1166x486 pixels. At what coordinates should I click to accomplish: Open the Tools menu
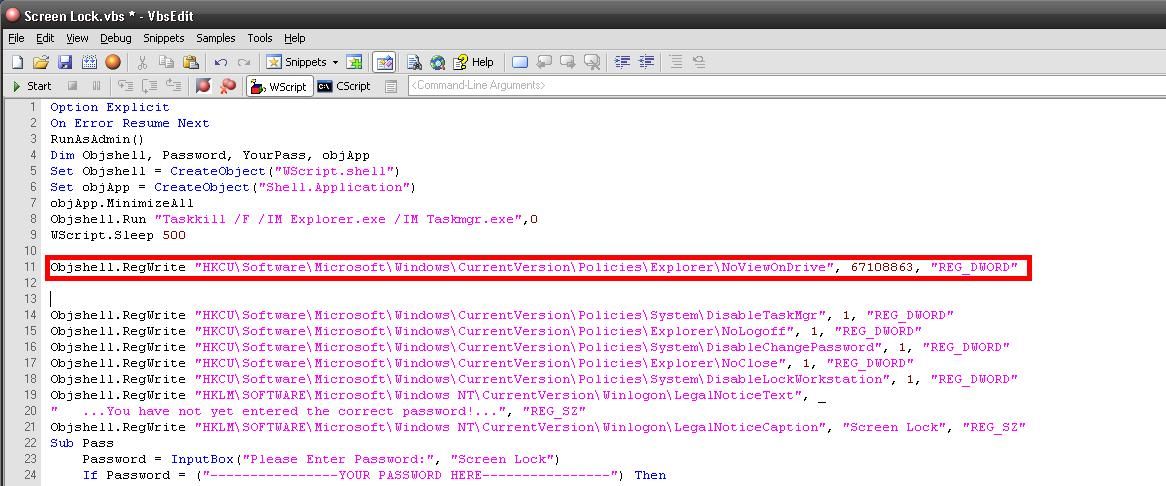260,38
